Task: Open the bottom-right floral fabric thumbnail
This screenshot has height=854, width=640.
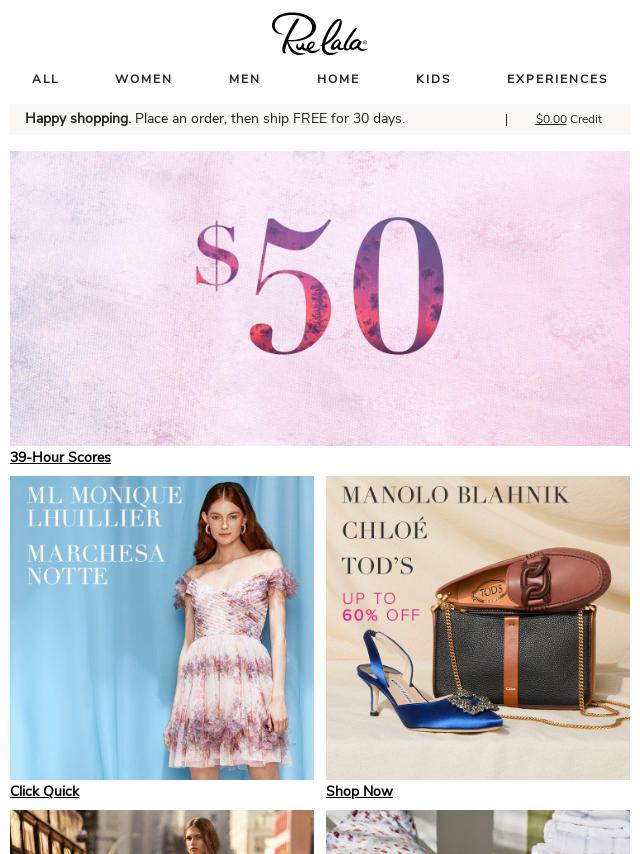Action: (478, 832)
